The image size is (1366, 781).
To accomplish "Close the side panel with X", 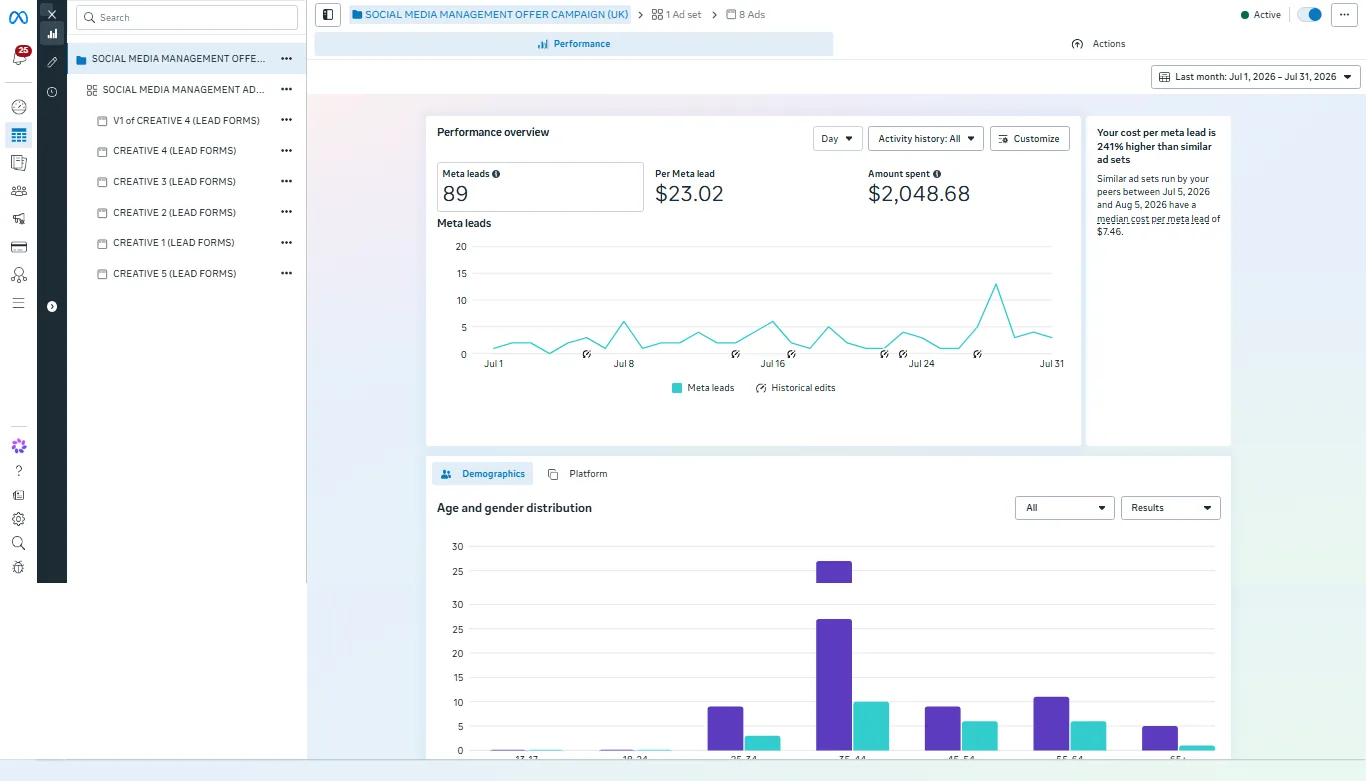I will tap(52, 14).
